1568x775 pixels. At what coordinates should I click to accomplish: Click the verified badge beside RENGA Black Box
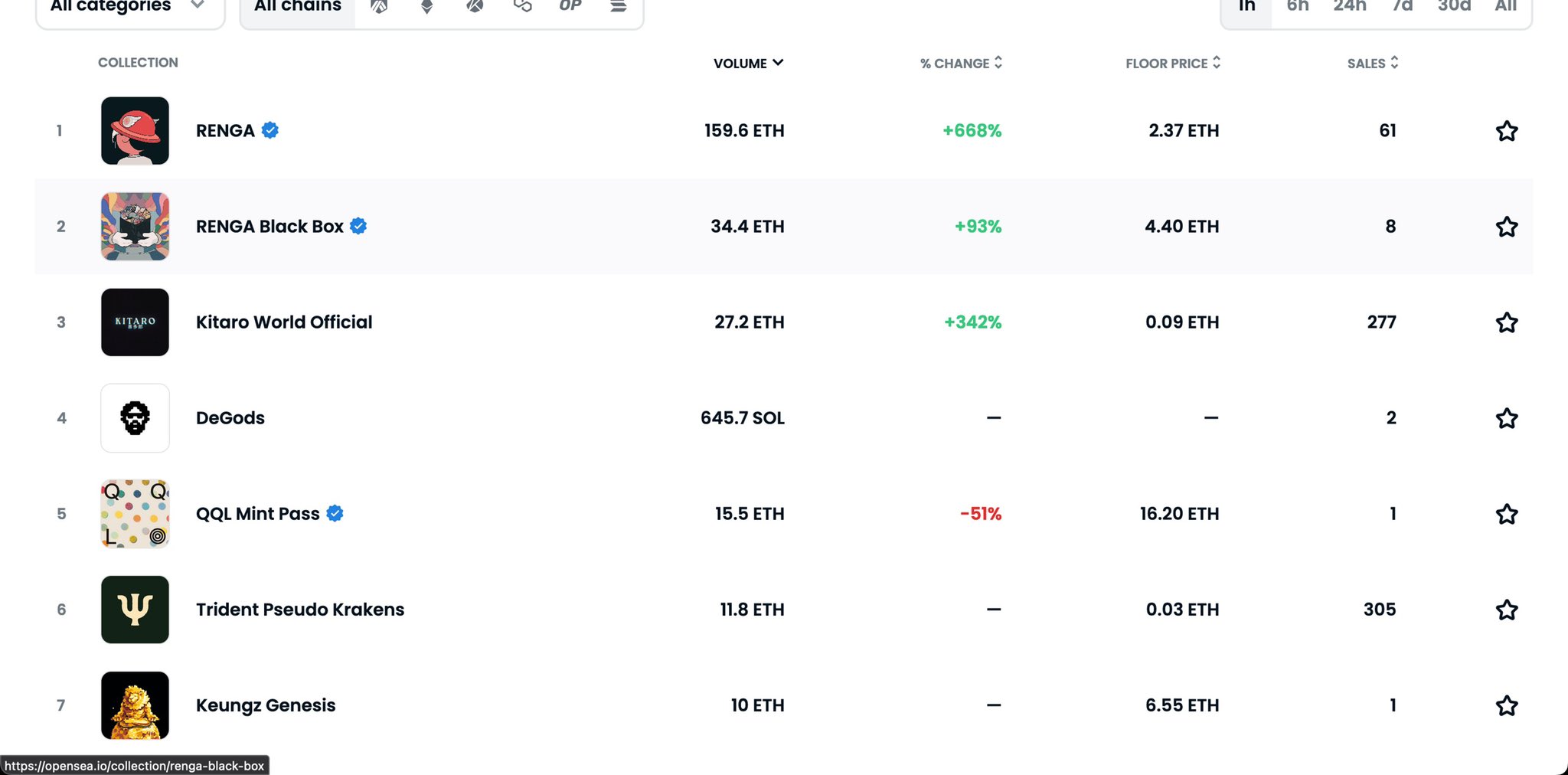(x=358, y=226)
